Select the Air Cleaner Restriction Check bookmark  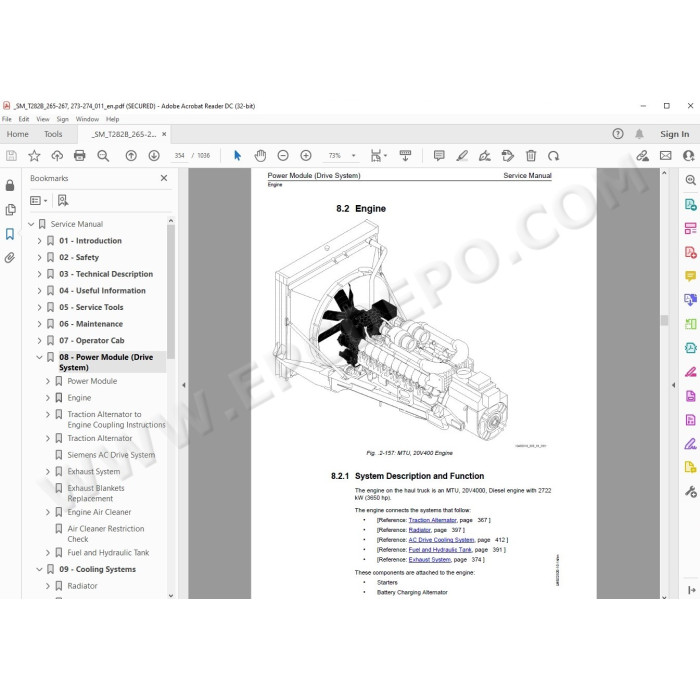106,534
